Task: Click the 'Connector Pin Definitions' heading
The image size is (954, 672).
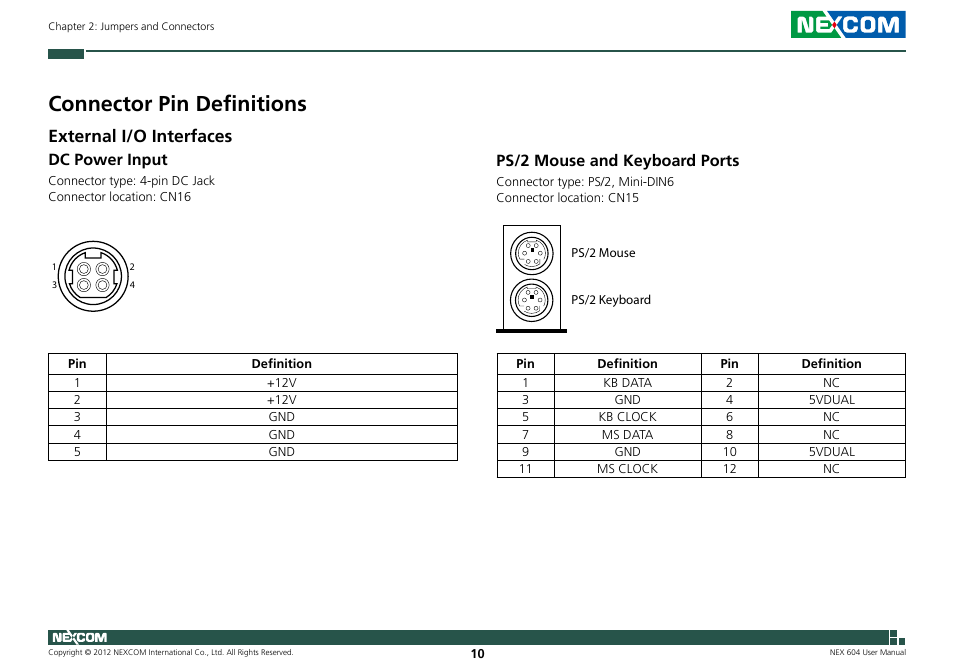Action: pos(178,103)
